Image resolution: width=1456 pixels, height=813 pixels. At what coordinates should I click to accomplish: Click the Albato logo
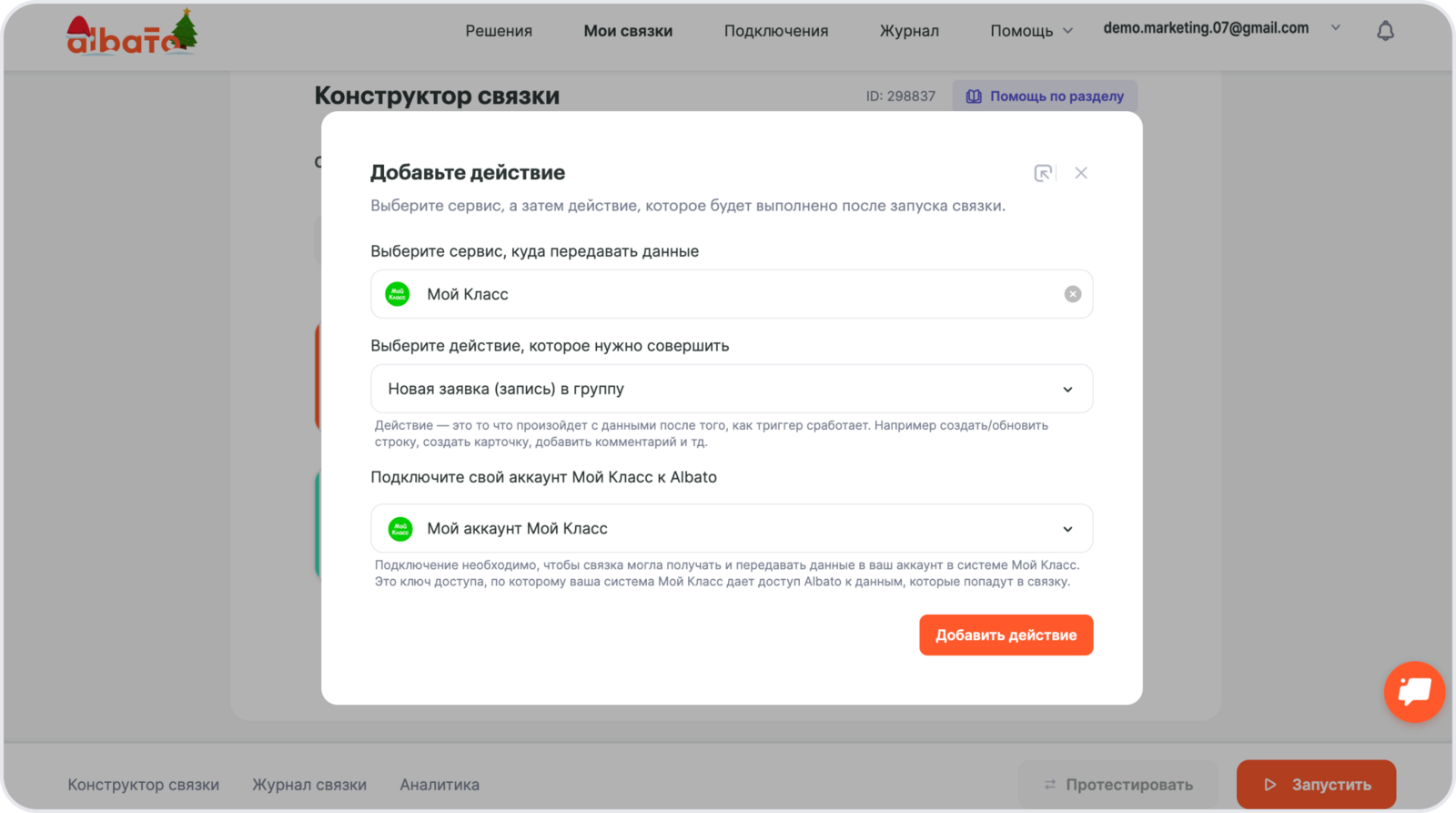(x=132, y=35)
